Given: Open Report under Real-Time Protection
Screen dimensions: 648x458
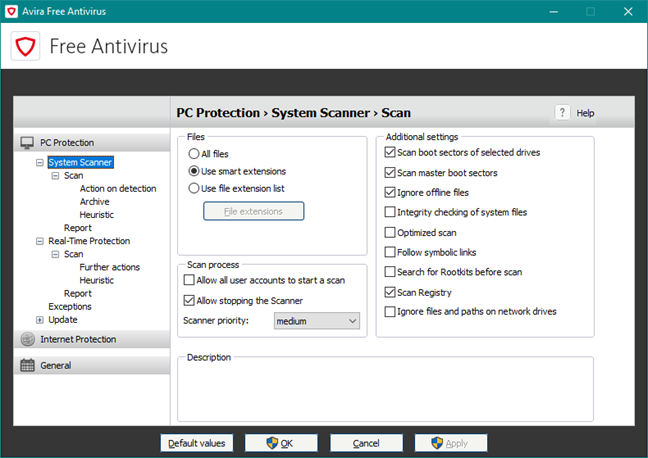Looking at the screenshot, I should [x=78, y=293].
